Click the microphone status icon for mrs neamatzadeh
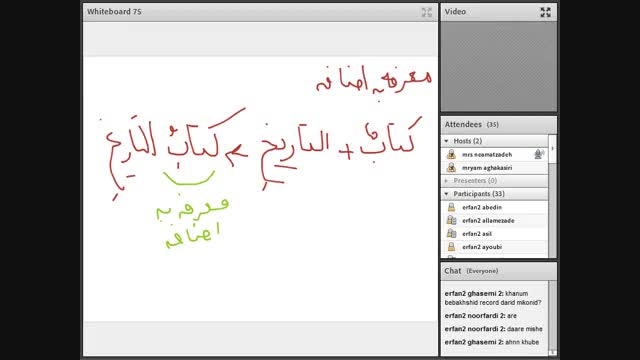 coord(539,154)
